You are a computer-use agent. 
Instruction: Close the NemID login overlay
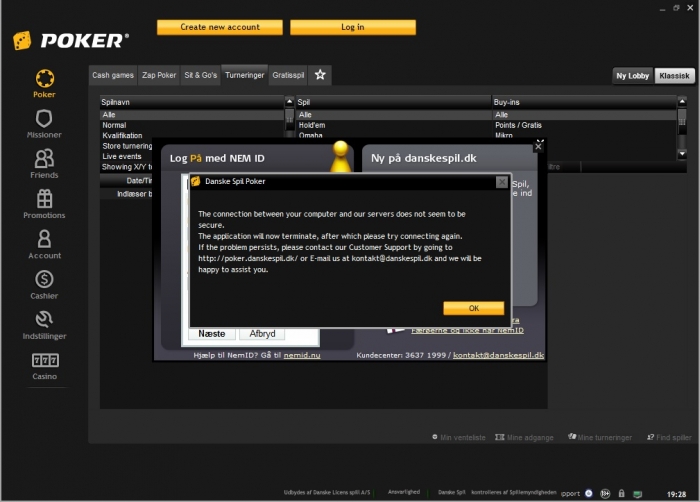click(x=539, y=146)
